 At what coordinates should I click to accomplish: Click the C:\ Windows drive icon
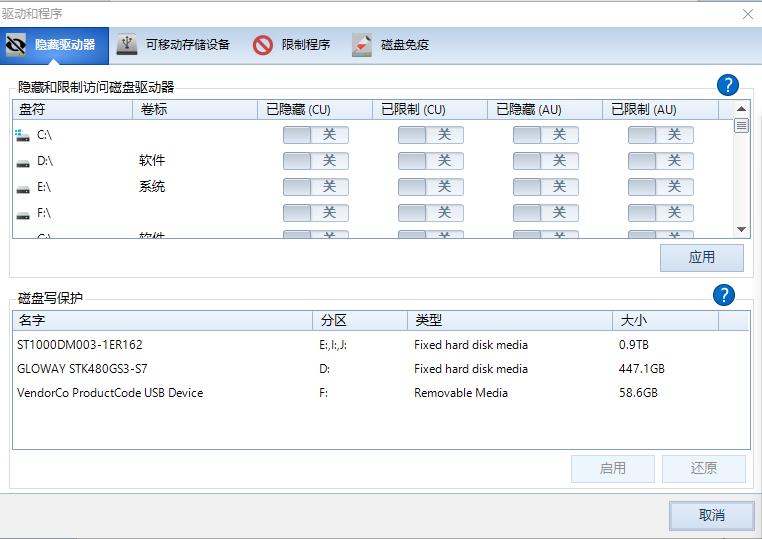pos(22,135)
